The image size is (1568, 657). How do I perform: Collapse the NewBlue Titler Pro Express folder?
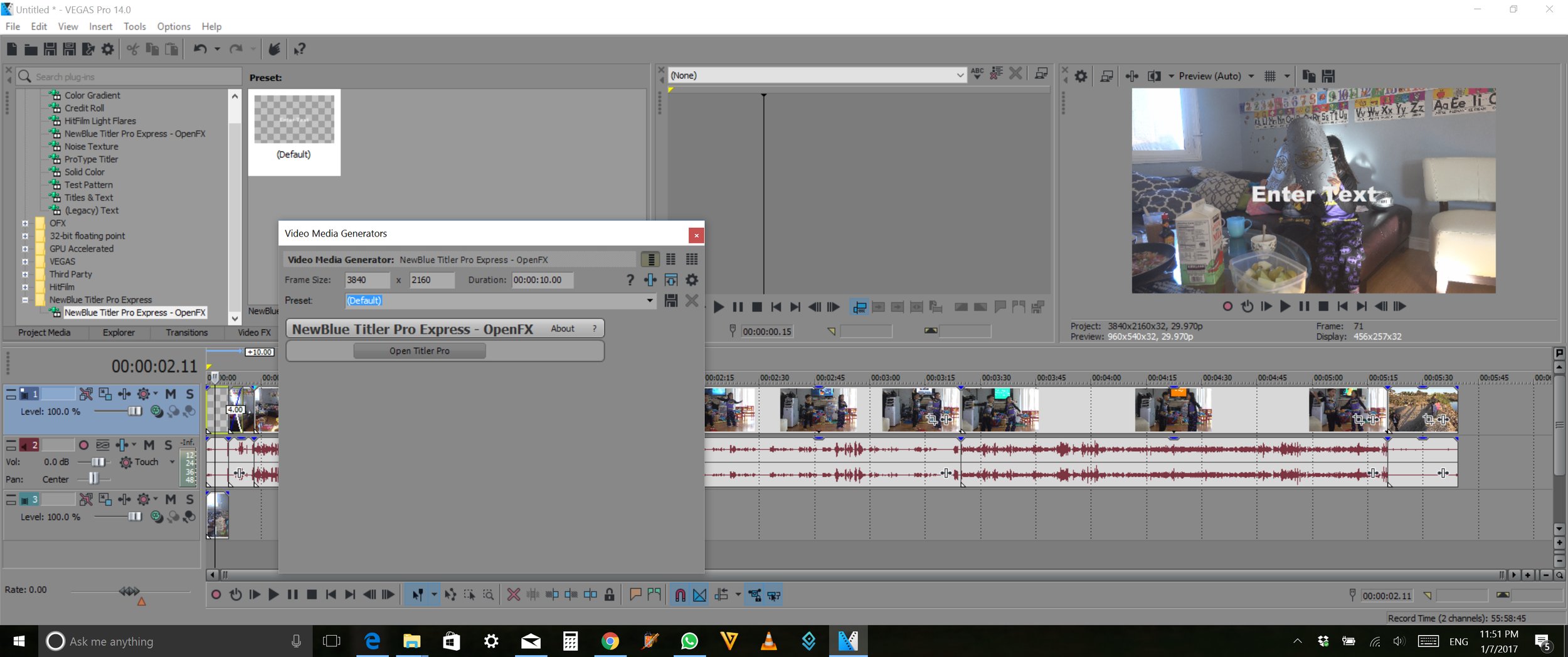click(25, 300)
